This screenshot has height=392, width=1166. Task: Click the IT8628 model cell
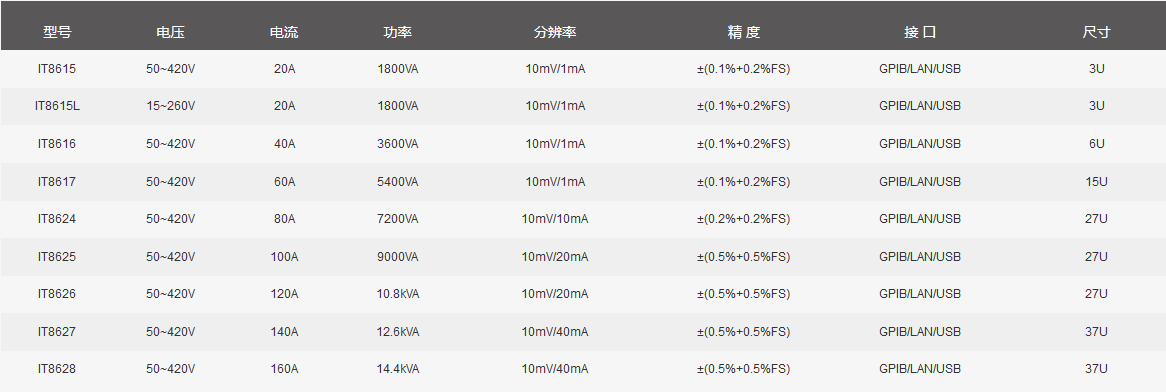click(x=57, y=369)
